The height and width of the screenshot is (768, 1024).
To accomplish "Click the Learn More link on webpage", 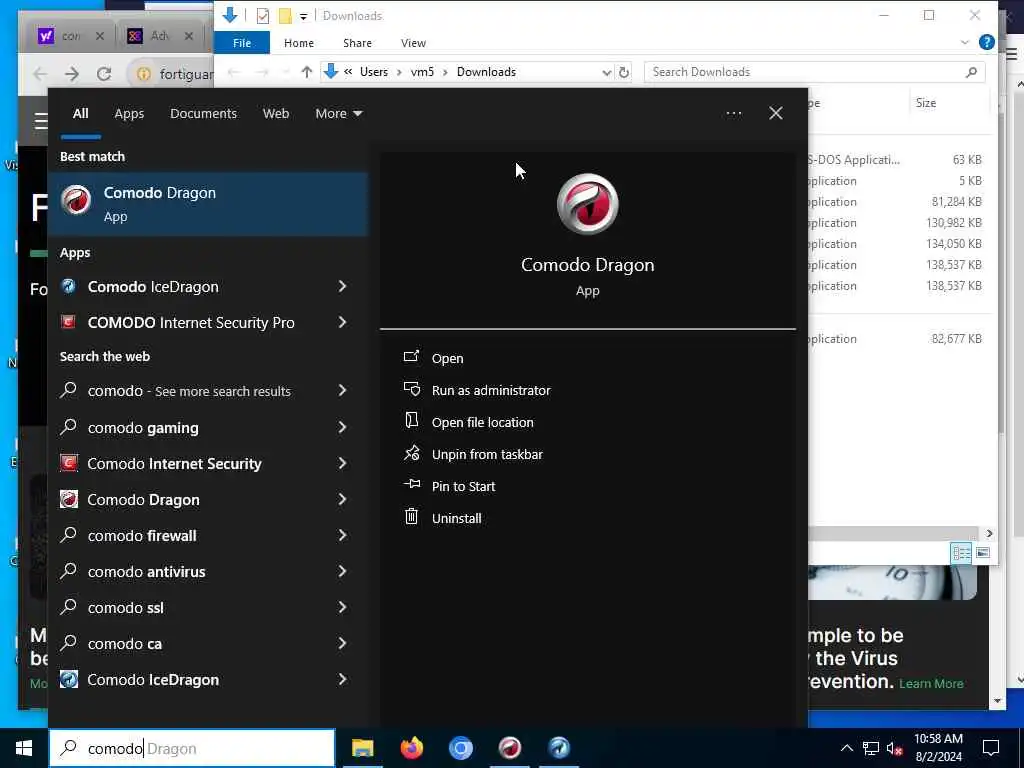I will point(931,684).
